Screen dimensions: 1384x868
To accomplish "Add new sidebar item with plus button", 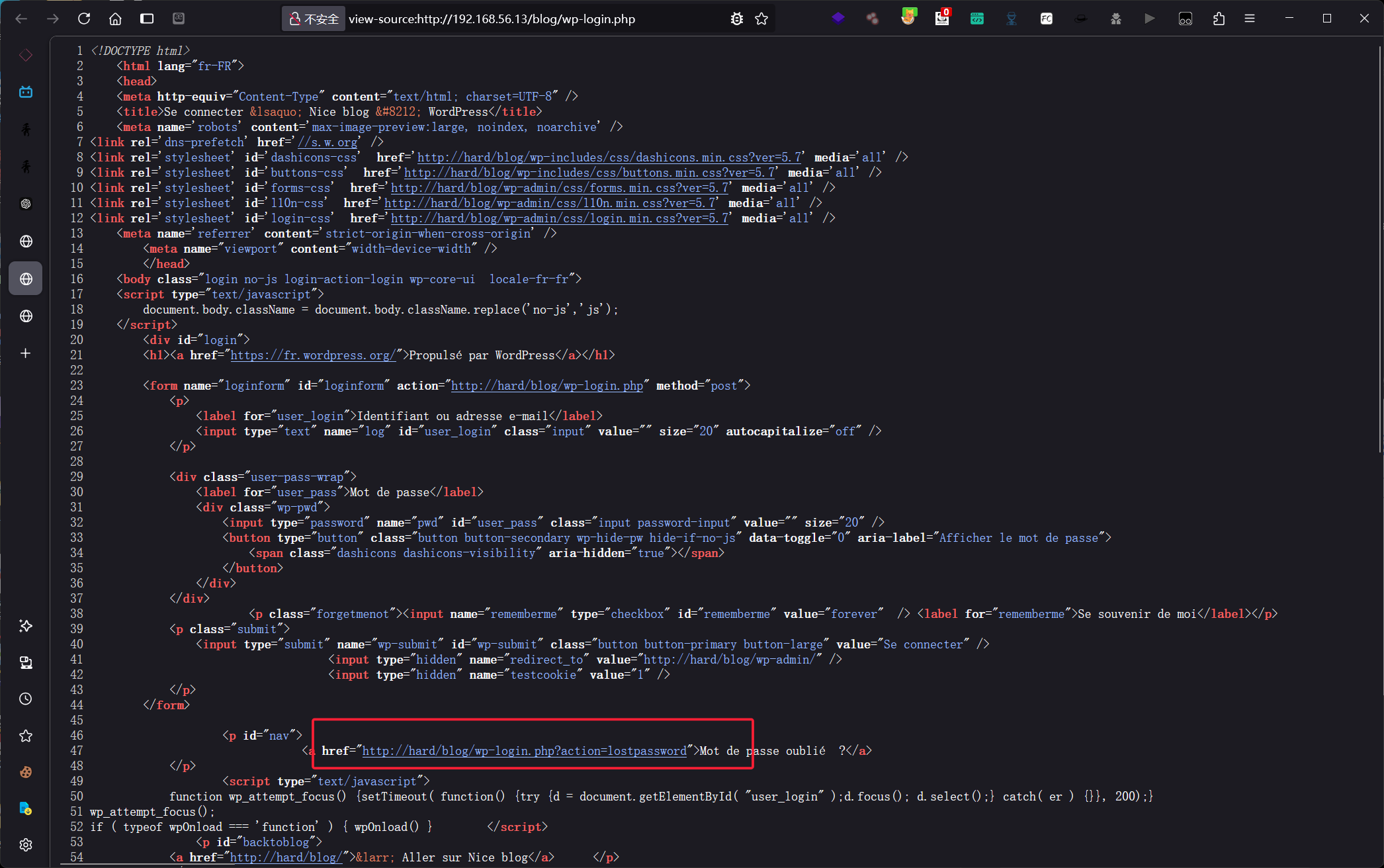I will 26,353.
